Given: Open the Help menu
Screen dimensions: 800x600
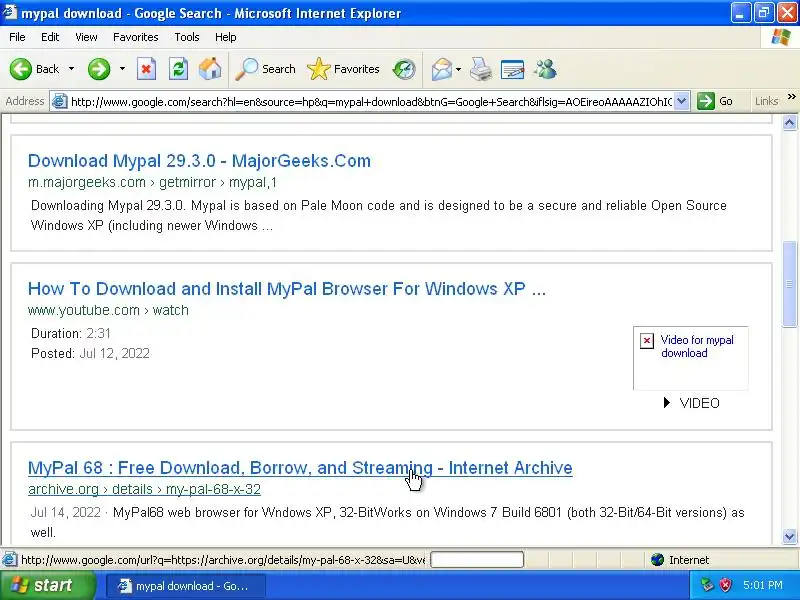Looking at the screenshot, I should (x=226, y=37).
